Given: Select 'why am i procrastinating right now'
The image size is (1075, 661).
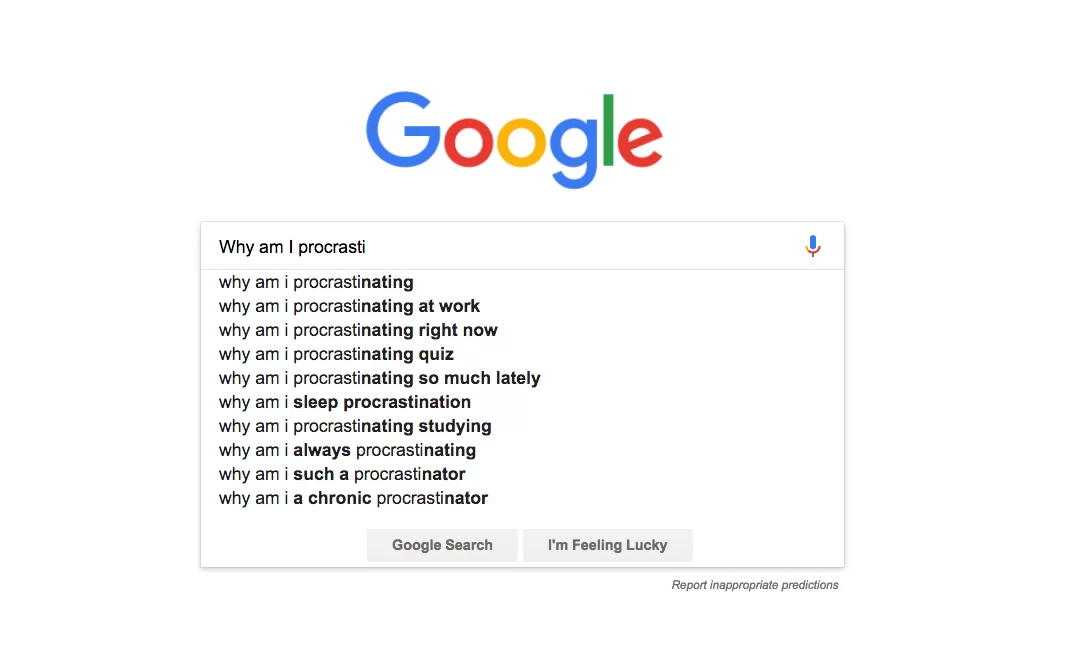Looking at the screenshot, I should [358, 330].
